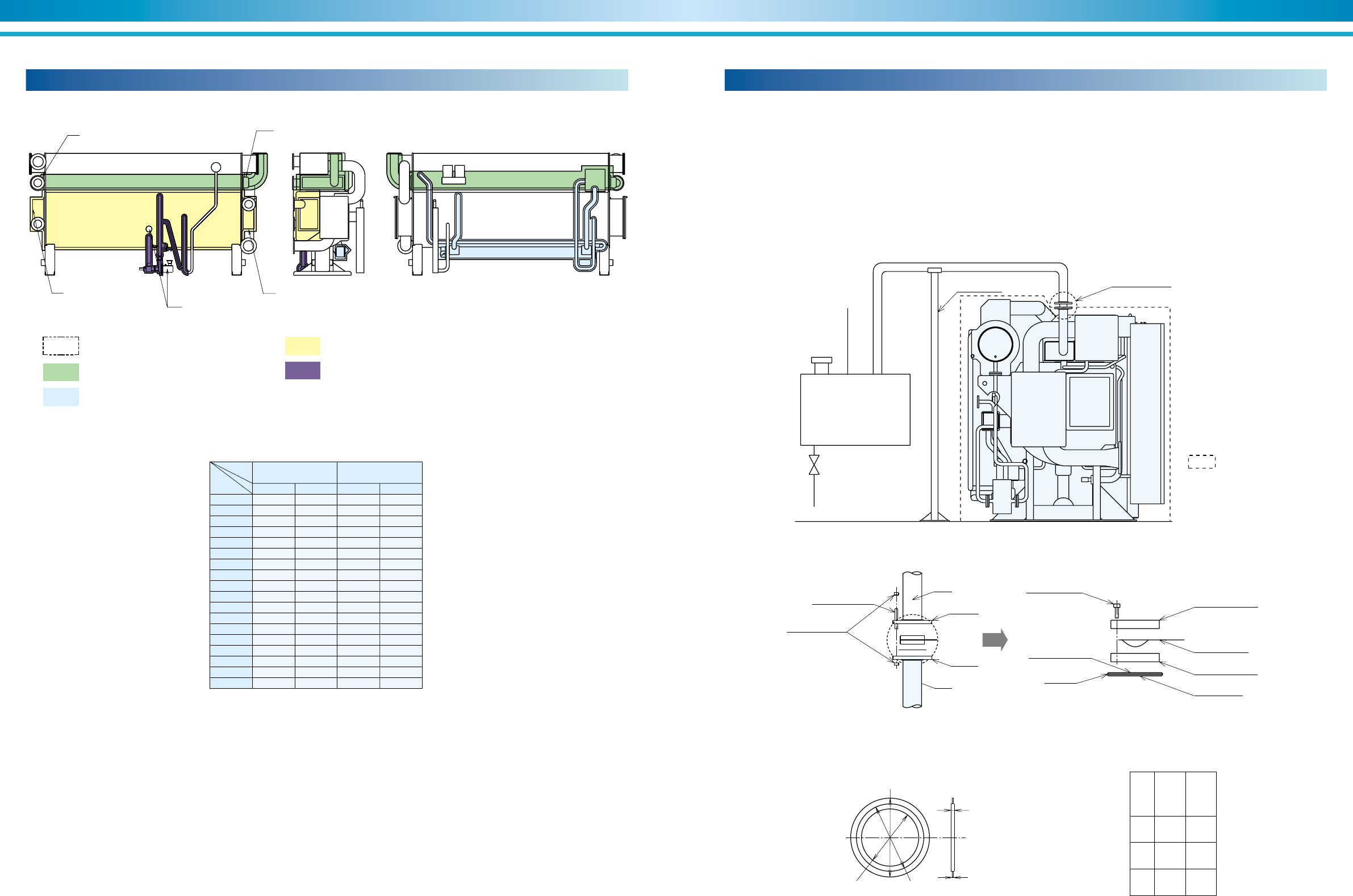Click the purple legend color swatch
The image size is (1353, 896).
point(302,370)
